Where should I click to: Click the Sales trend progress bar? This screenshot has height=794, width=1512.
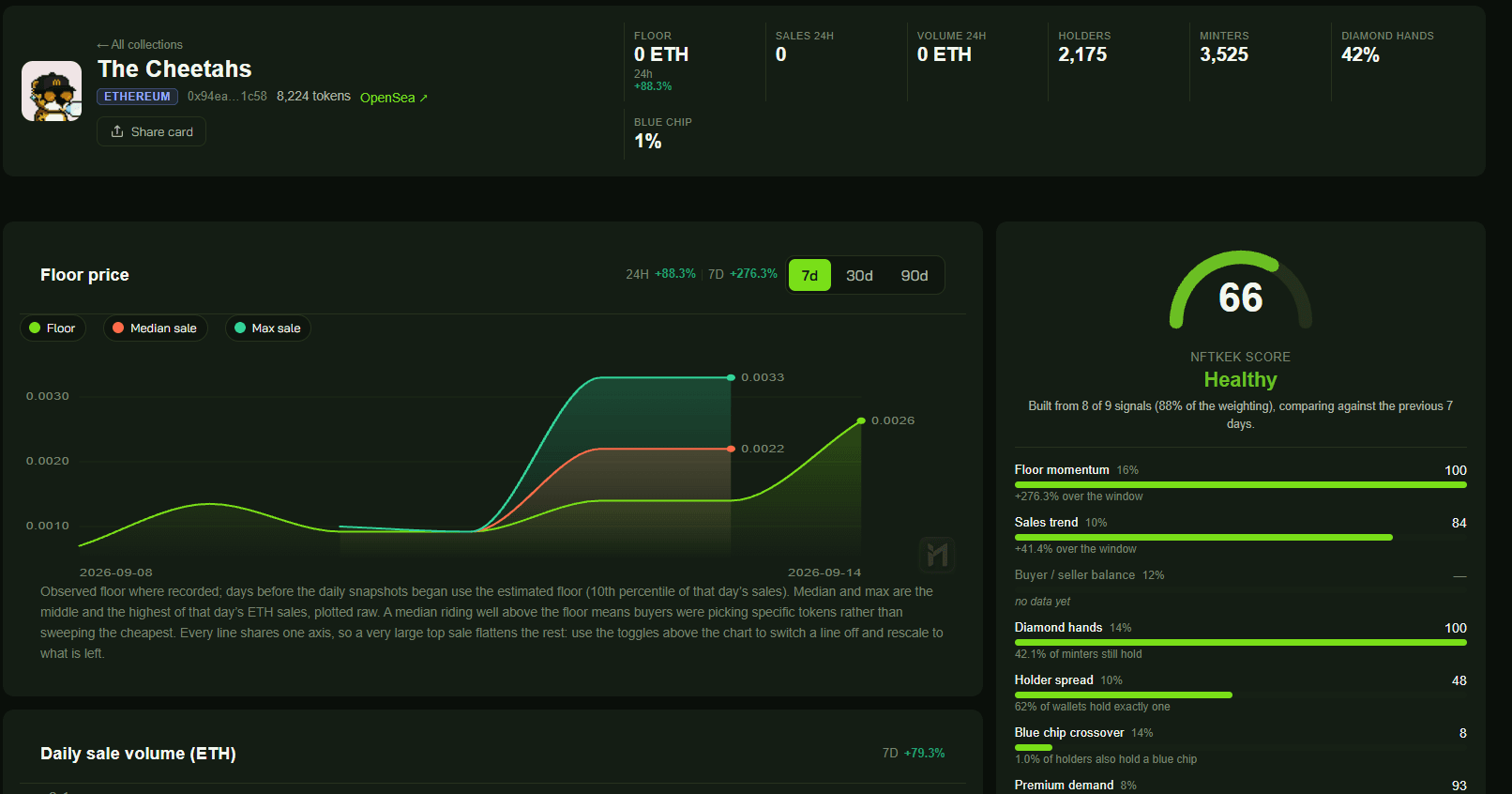(x=1240, y=537)
